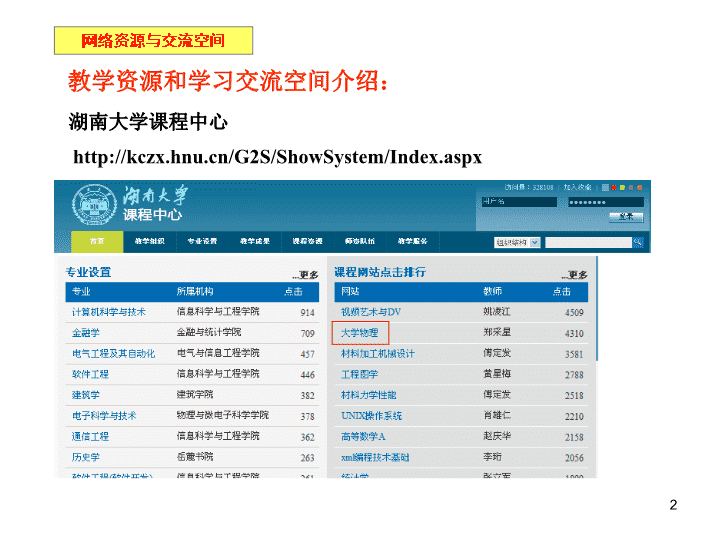Click 更多 in the 课程网站点击排行 panel

[x=574, y=275]
